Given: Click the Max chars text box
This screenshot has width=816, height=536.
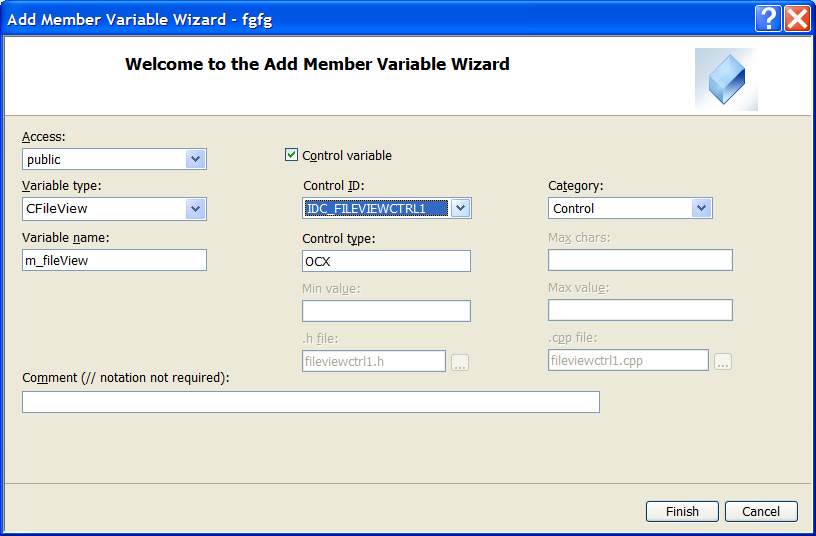Looking at the screenshot, I should 640,261.
